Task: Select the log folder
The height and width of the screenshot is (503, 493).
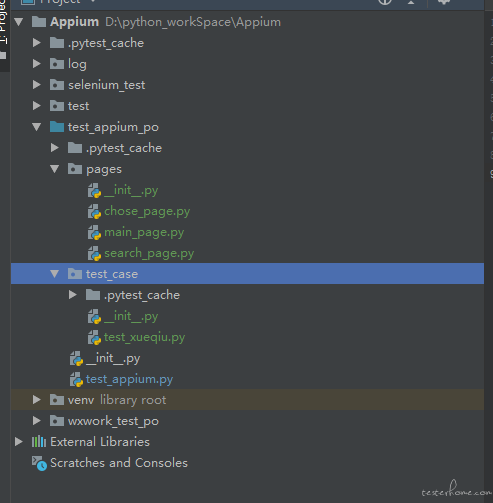Action: click(x=77, y=64)
